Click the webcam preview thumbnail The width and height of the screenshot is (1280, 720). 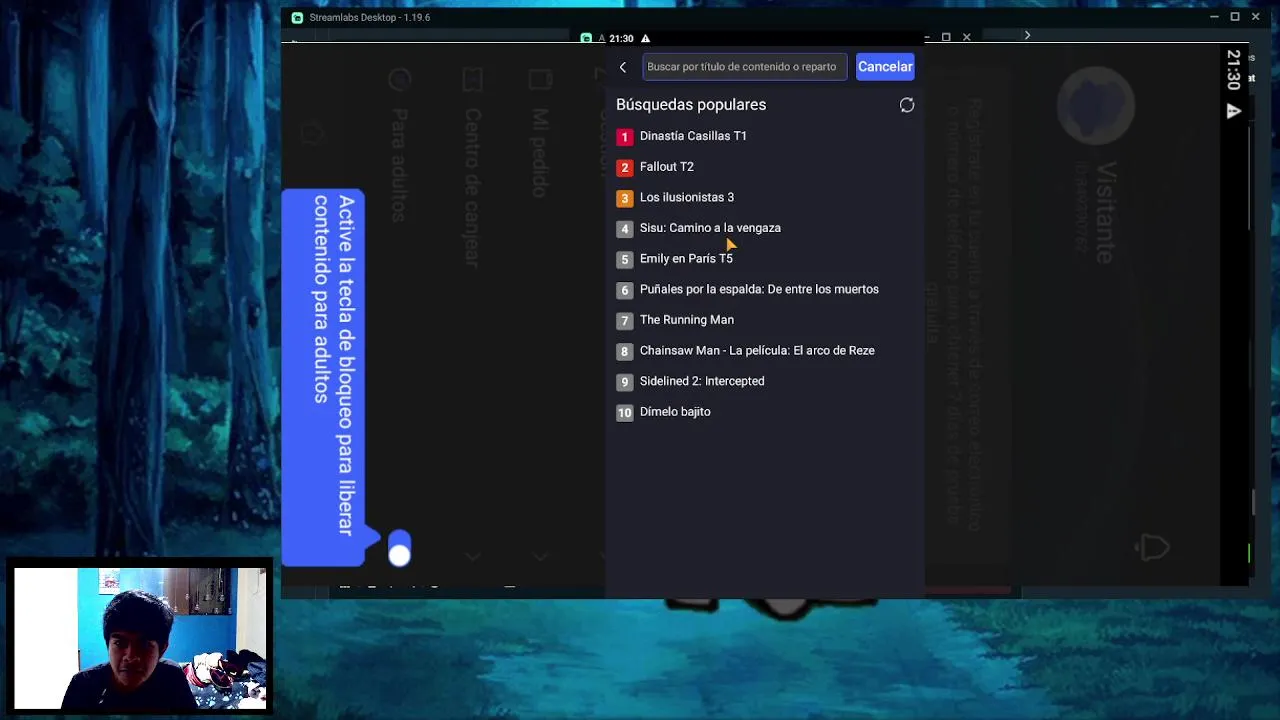click(x=141, y=638)
